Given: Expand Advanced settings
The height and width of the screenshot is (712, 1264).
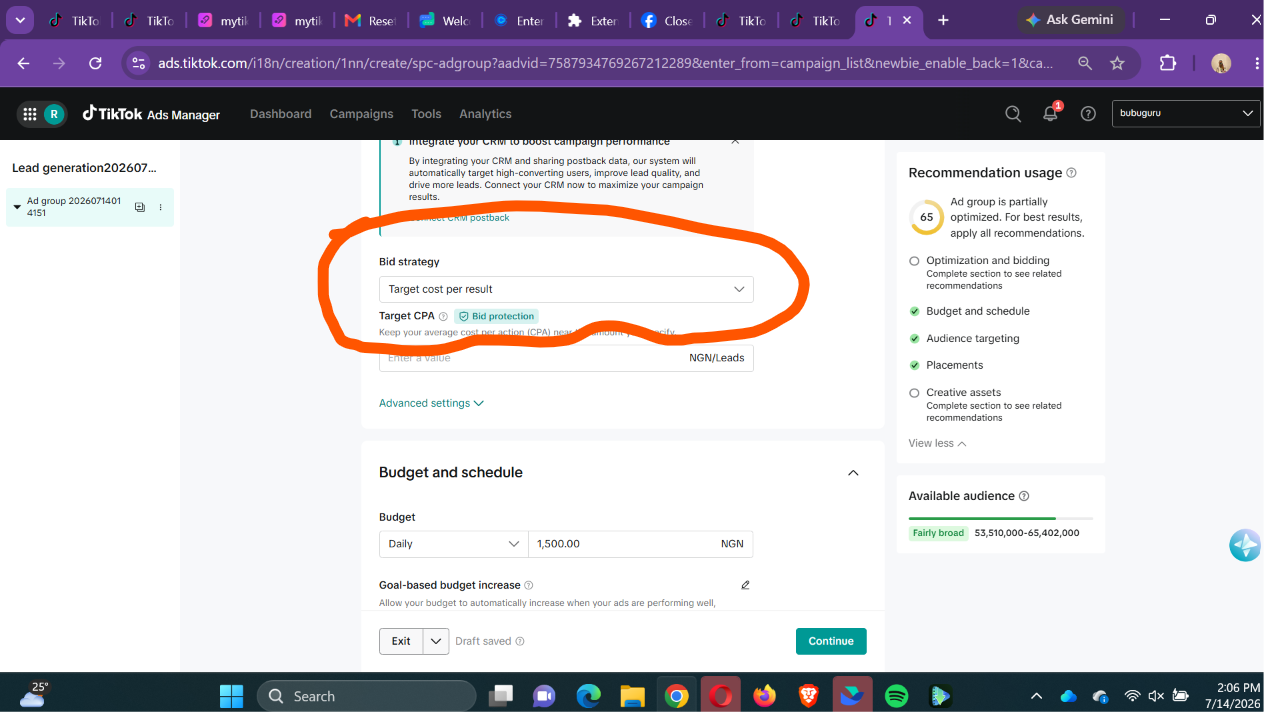Looking at the screenshot, I should (x=431, y=403).
